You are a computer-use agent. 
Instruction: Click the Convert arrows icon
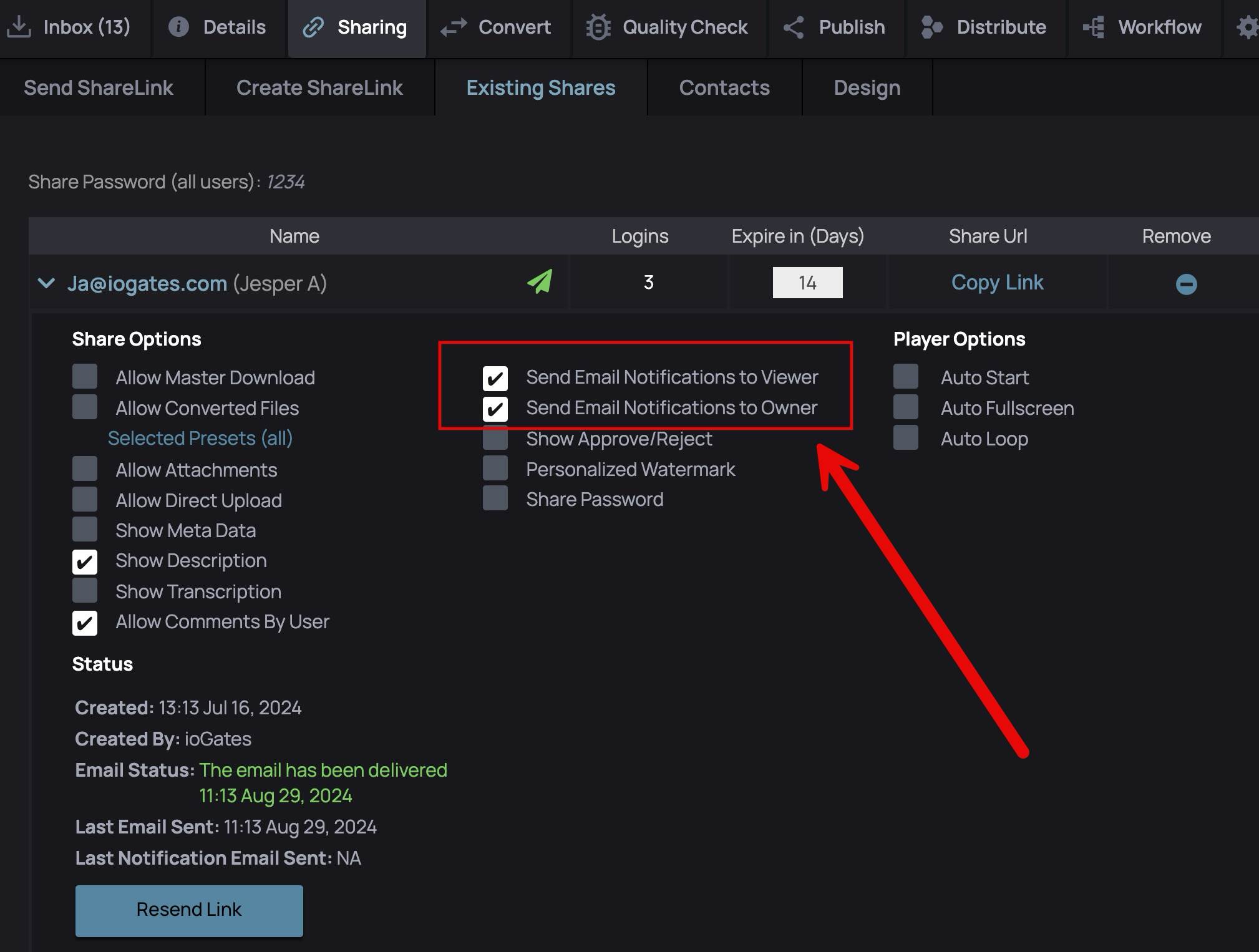click(454, 27)
